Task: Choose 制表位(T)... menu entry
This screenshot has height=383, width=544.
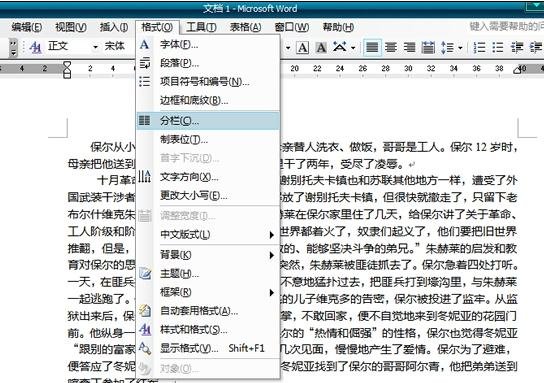Action: 208,139
